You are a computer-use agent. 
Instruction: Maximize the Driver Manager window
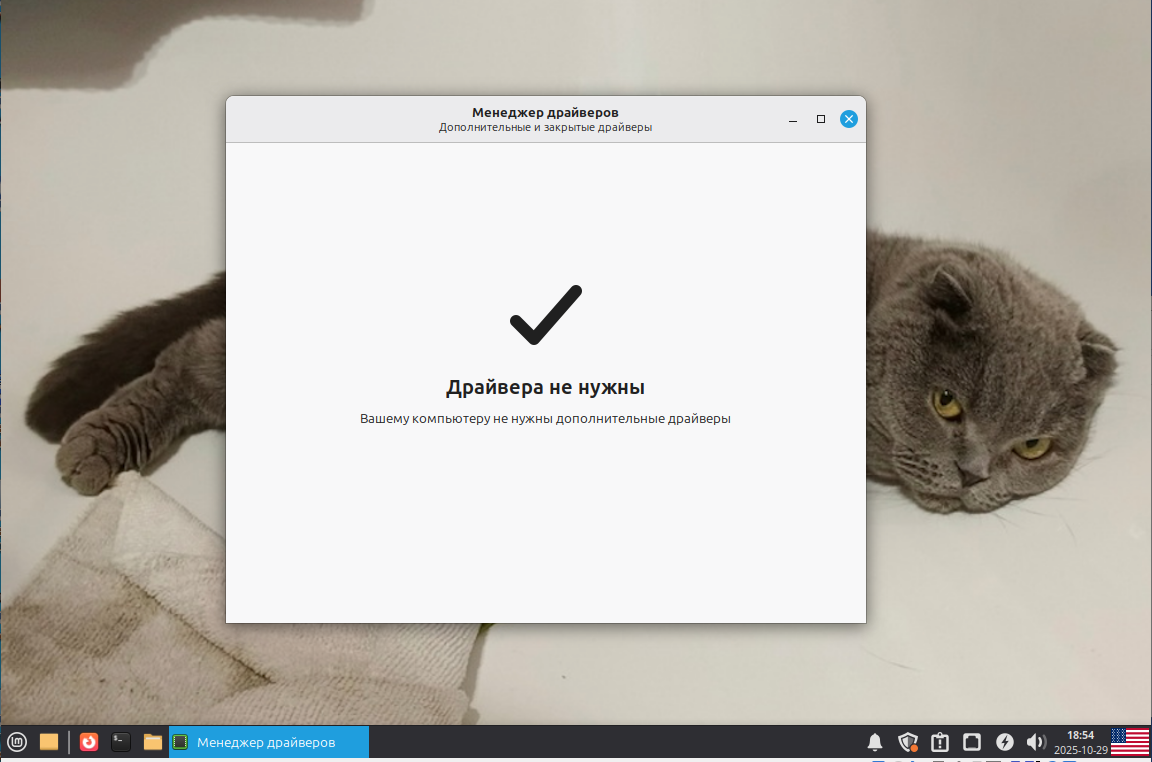(821, 119)
